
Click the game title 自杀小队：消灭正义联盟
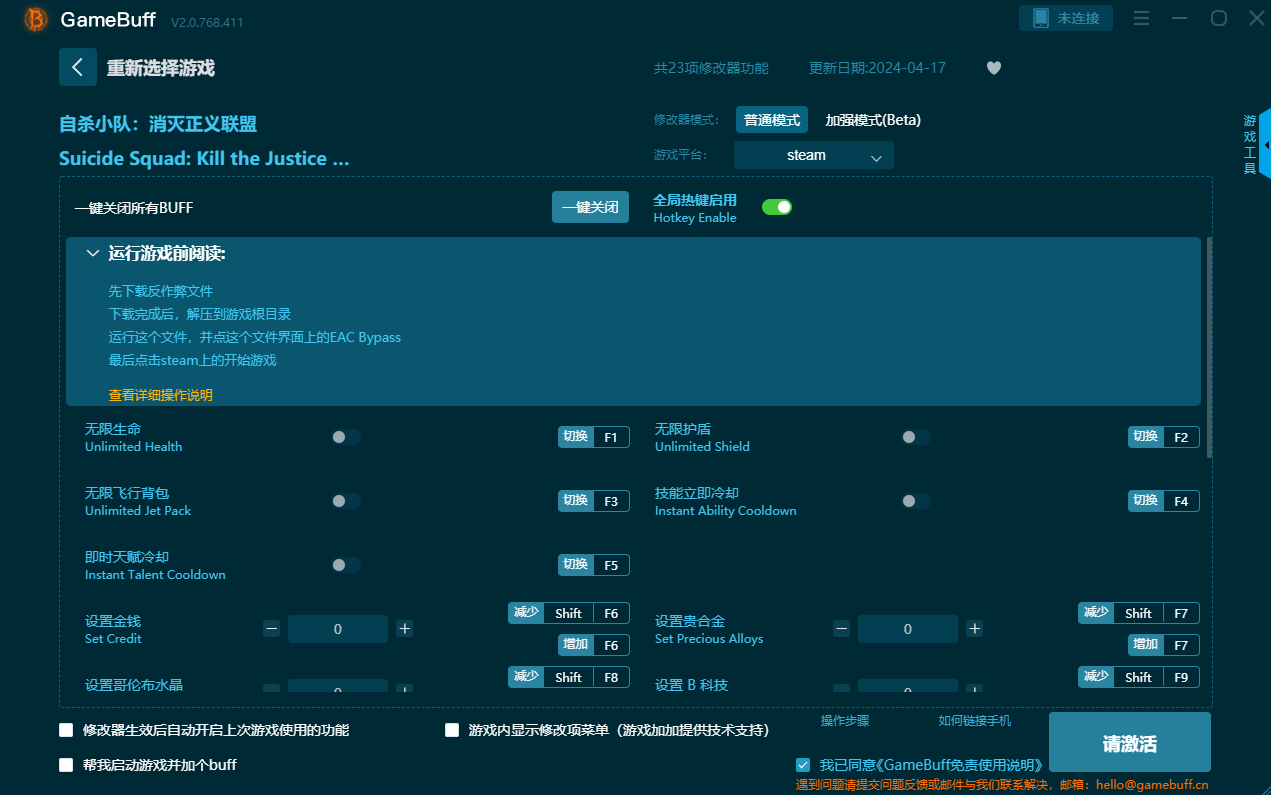click(158, 124)
